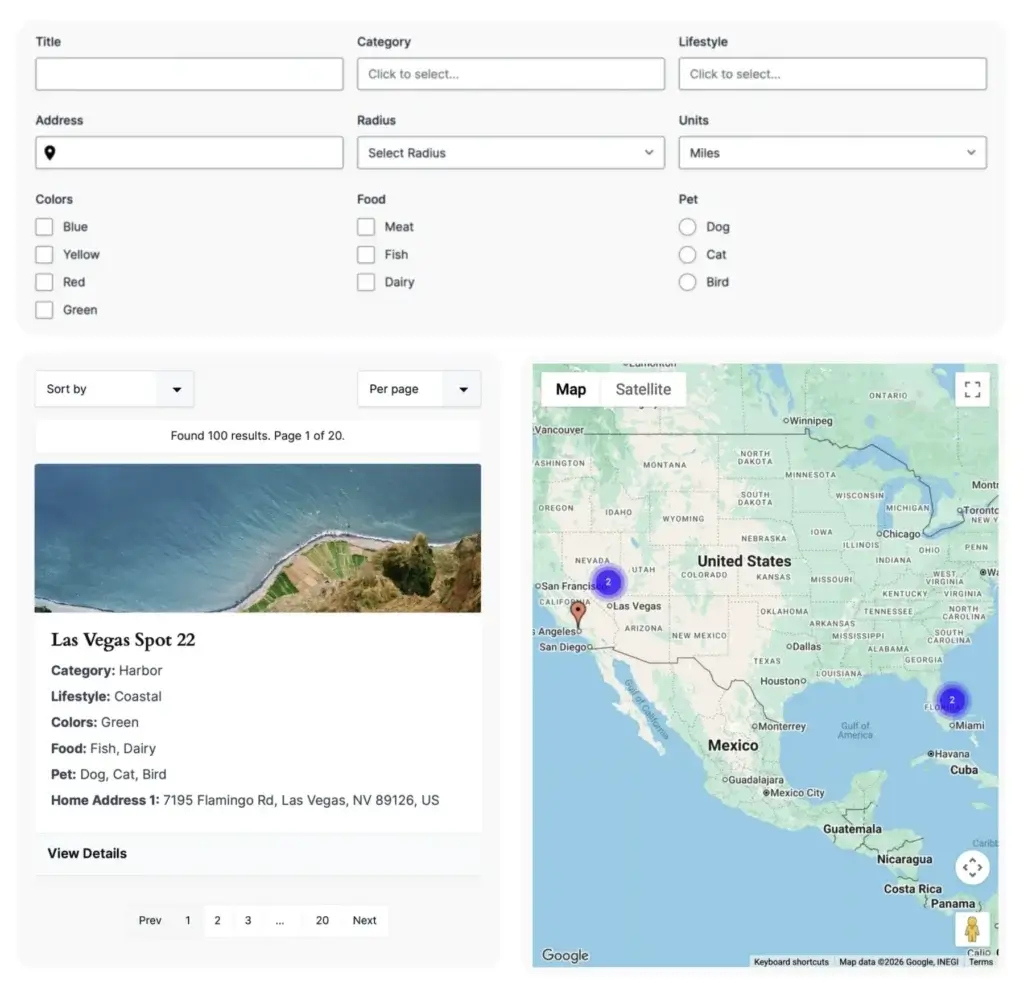
Task: Check the Green color checkbox
Action: [44, 310]
